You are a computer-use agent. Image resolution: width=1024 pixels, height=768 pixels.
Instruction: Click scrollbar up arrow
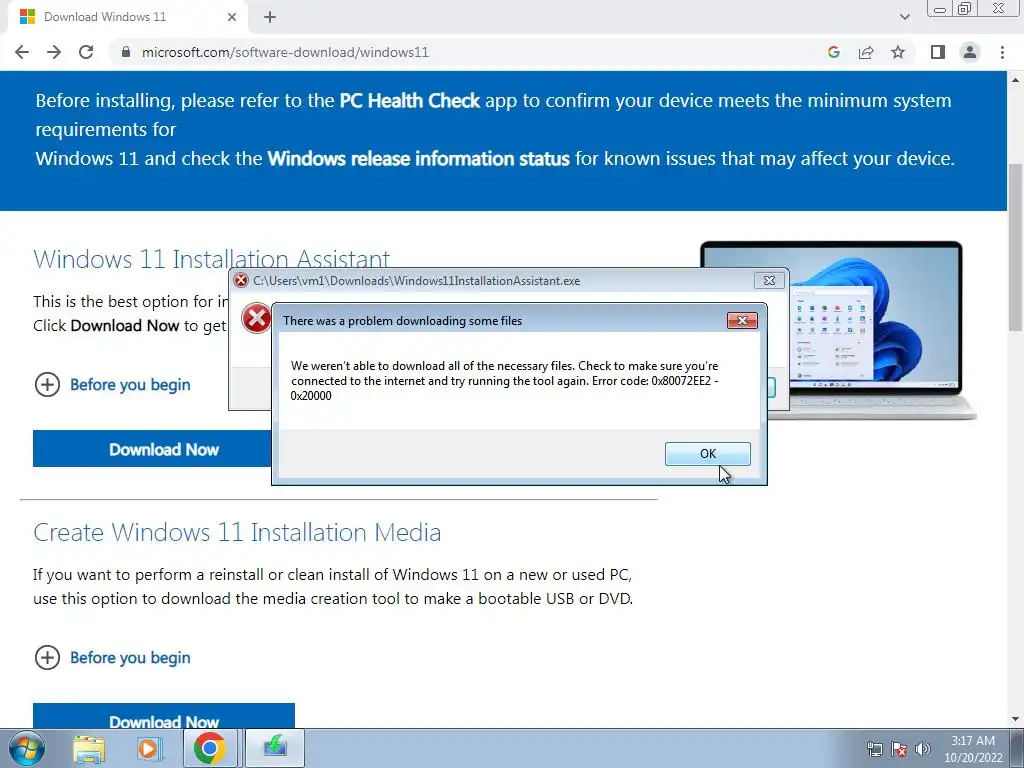[x=1015, y=80]
